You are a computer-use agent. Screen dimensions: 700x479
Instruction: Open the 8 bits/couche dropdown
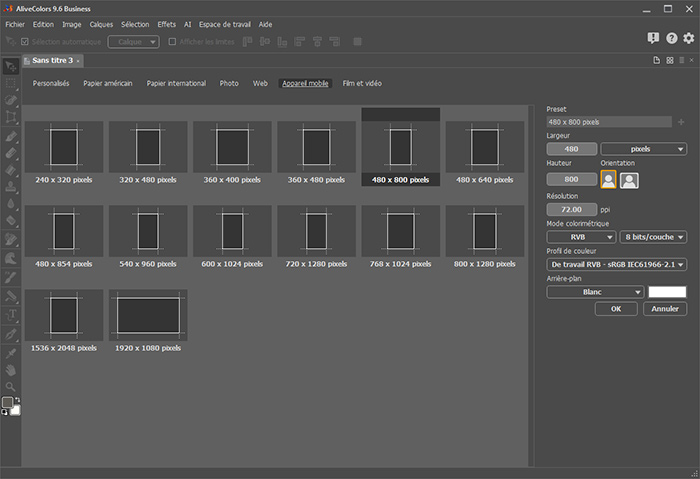(653, 237)
